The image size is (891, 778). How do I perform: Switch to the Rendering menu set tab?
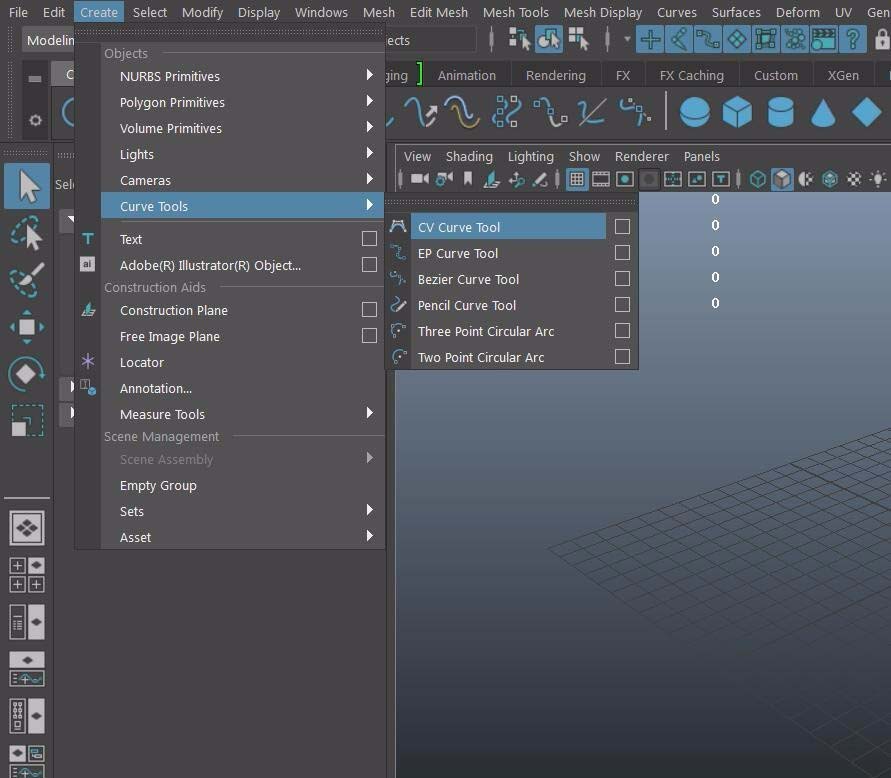point(556,74)
